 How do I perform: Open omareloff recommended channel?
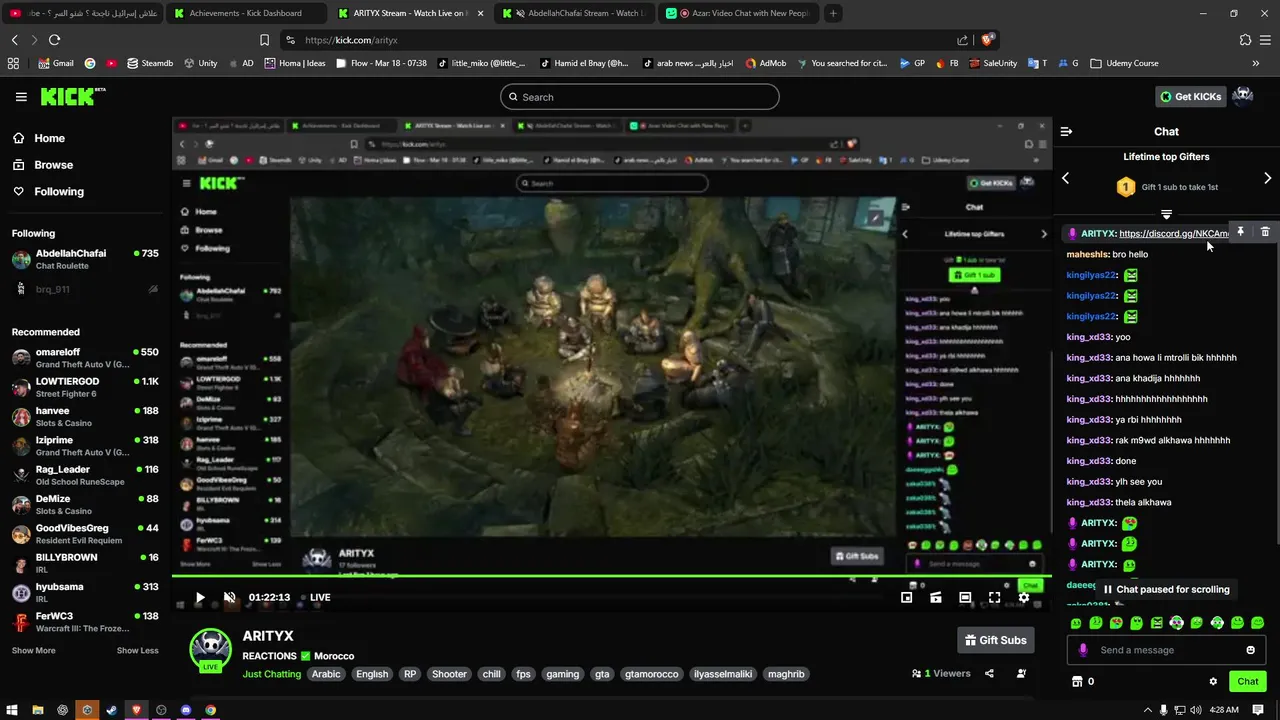[x=85, y=358]
